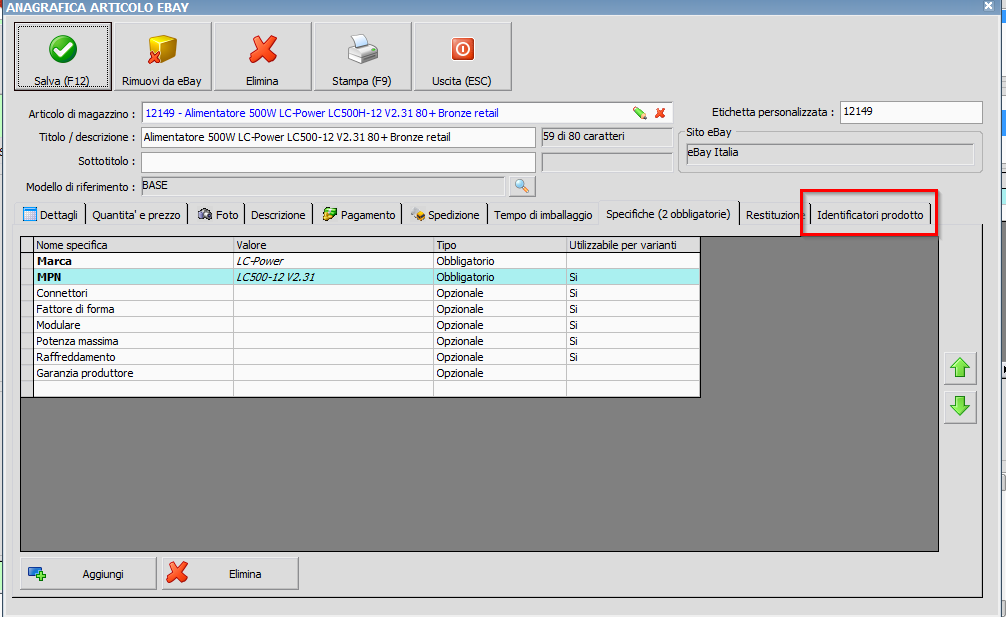Image resolution: width=1006 pixels, height=617 pixels.
Task: Click the edit pencil icon in Articolo field
Action: click(640, 113)
